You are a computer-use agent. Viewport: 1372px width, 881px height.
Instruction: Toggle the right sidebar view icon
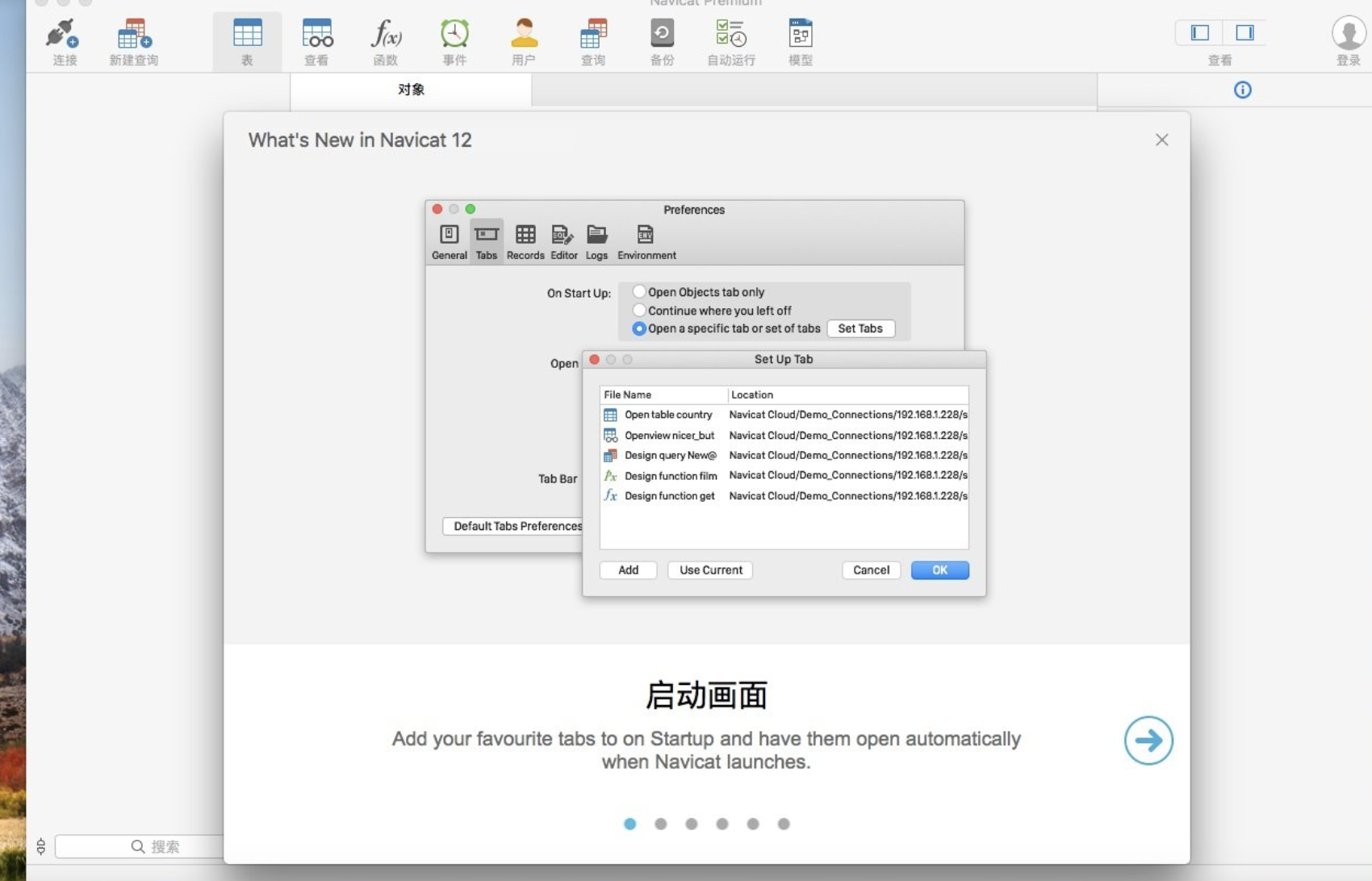click(1244, 32)
